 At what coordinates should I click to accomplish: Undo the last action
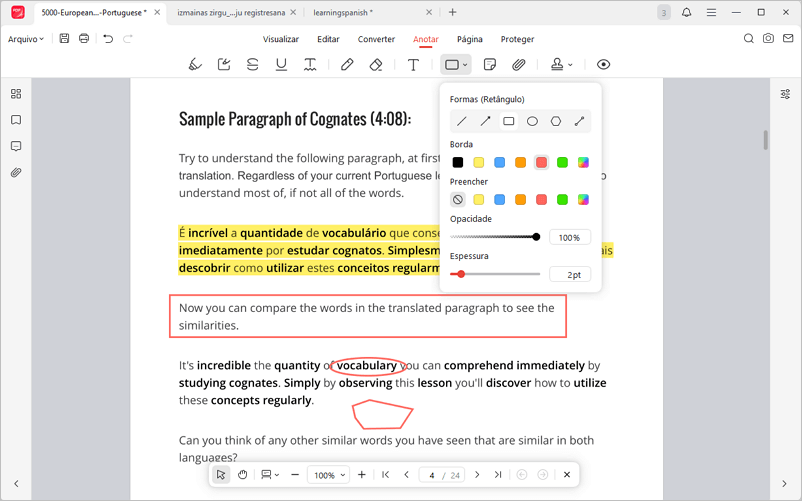tap(108, 38)
